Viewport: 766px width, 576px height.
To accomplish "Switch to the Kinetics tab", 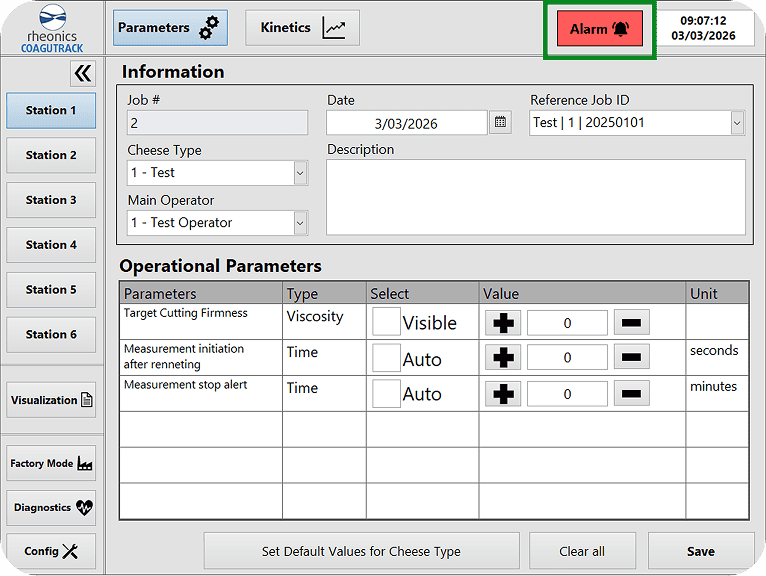I will pos(302,28).
